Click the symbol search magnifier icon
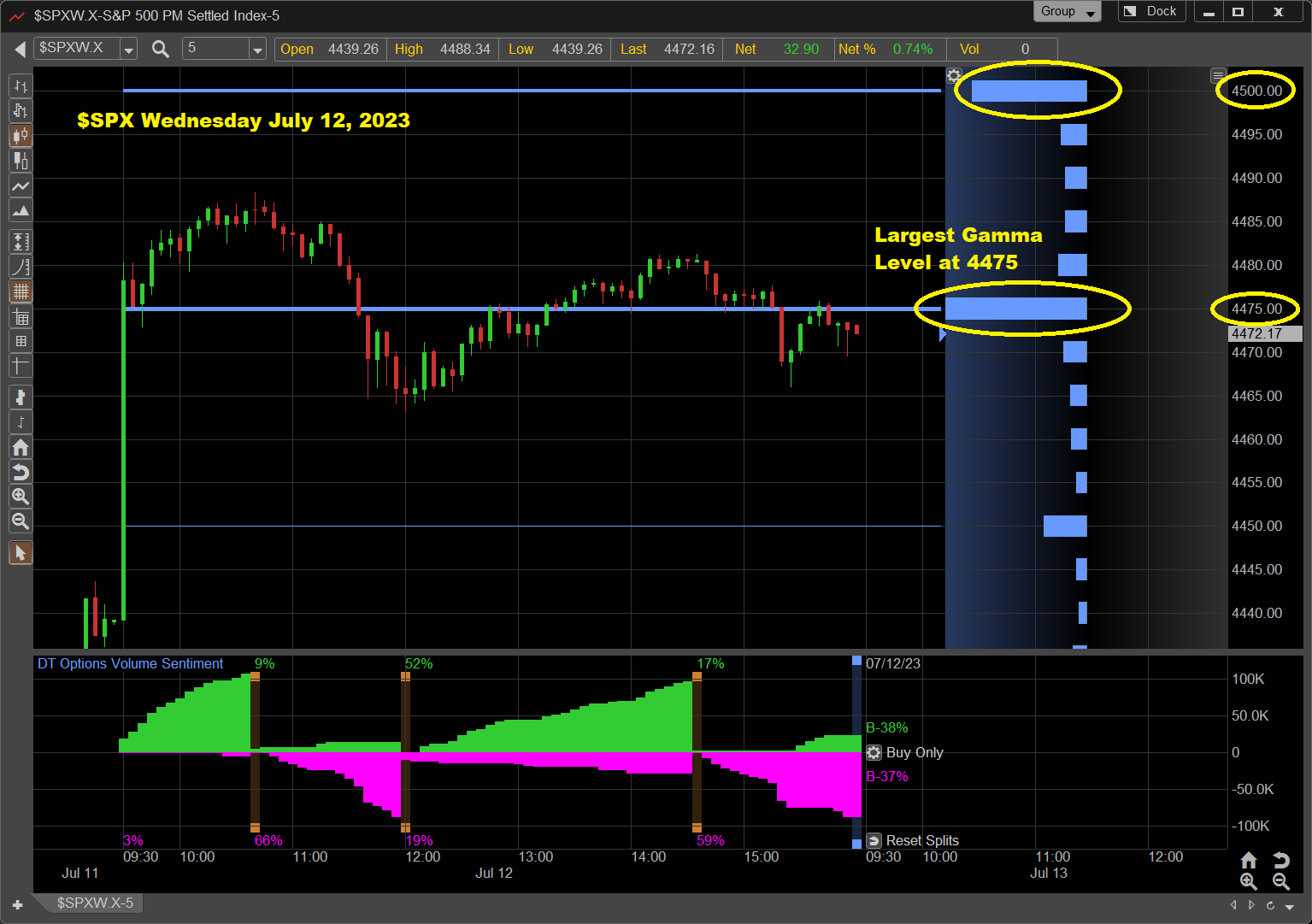The height and width of the screenshot is (924, 1312). click(x=160, y=49)
